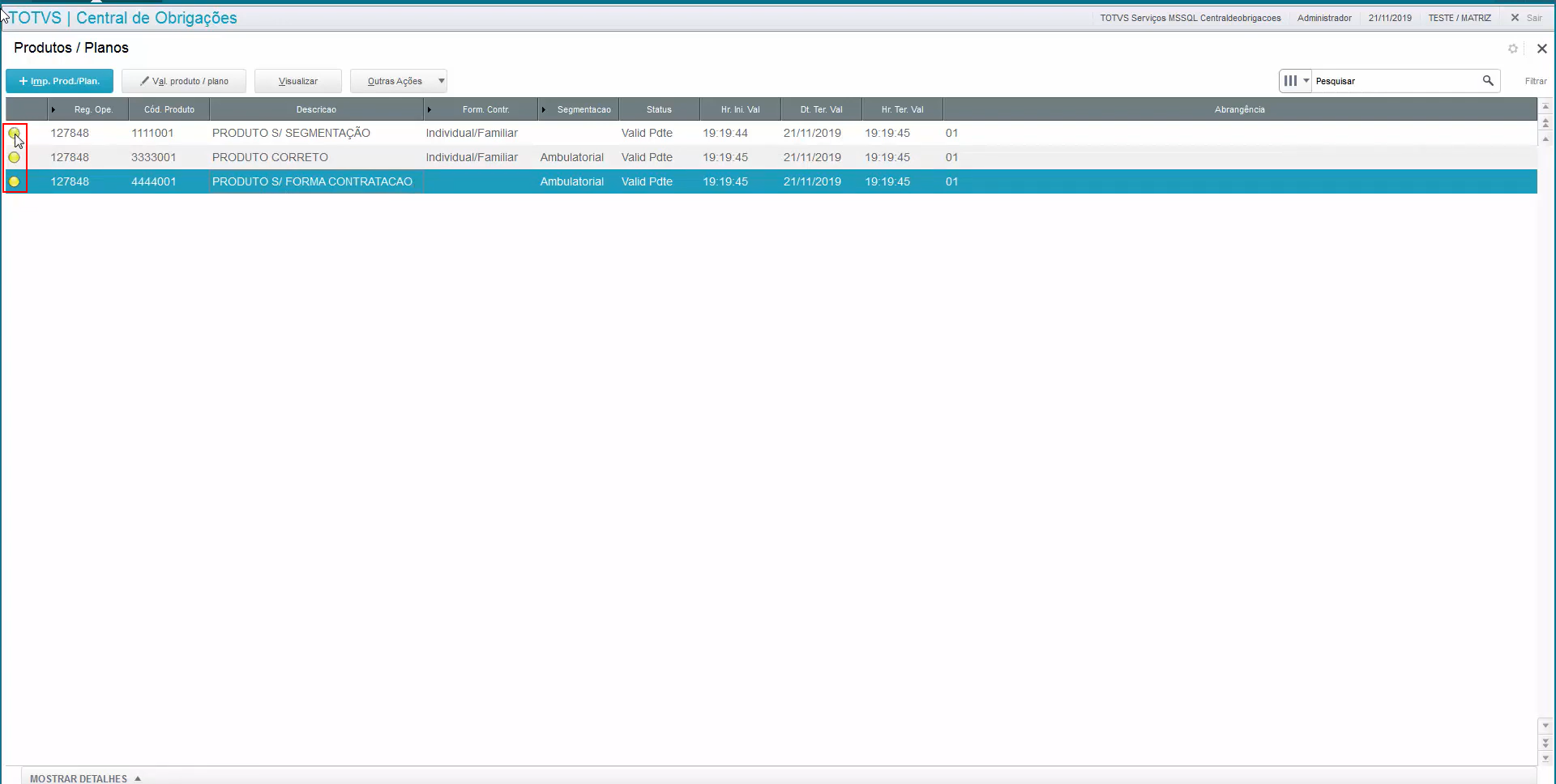The image size is (1556, 784).
Task: Click TOTVS Serviços MSSQL Centraldeobrigacoes label
Action: pyautogui.click(x=1191, y=18)
